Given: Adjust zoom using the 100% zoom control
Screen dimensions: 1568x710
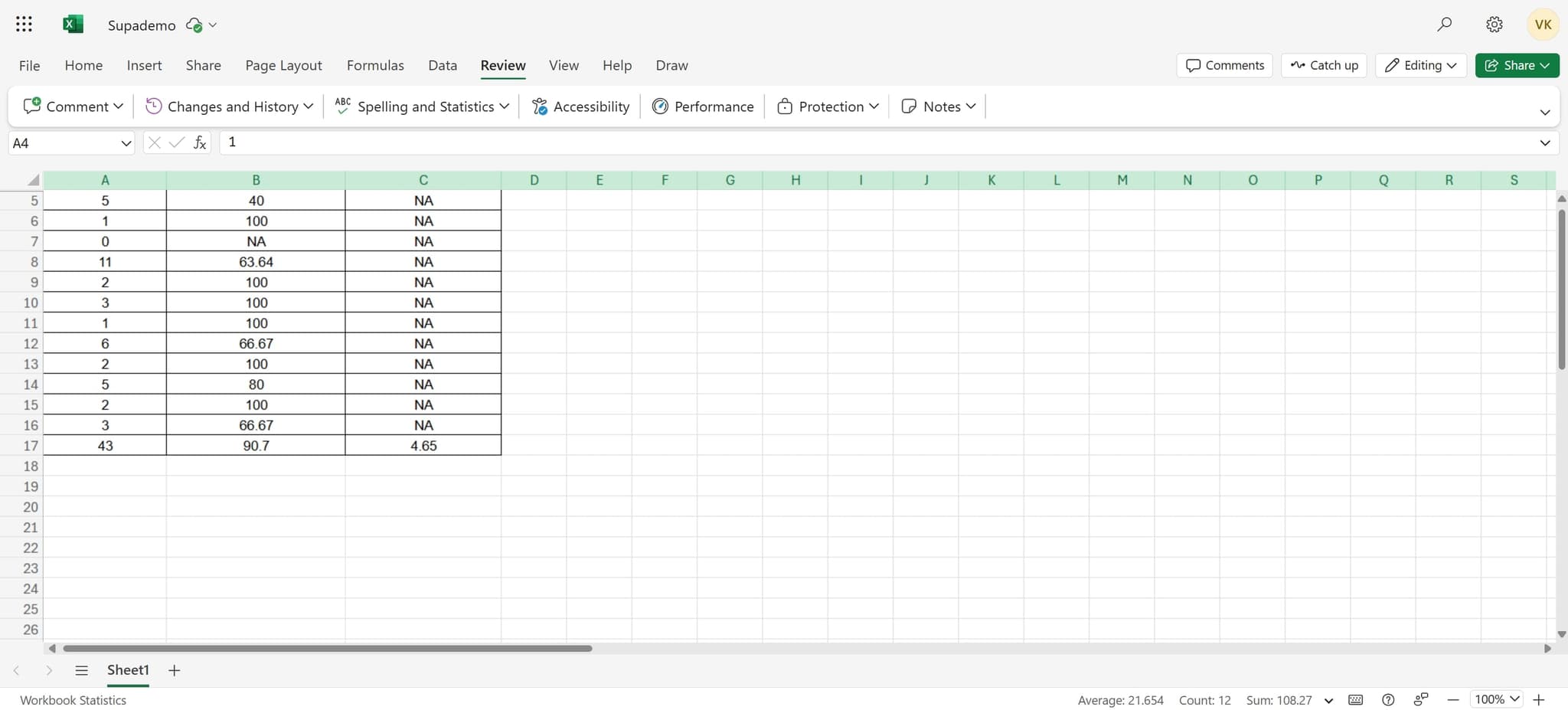Looking at the screenshot, I should 1496,699.
